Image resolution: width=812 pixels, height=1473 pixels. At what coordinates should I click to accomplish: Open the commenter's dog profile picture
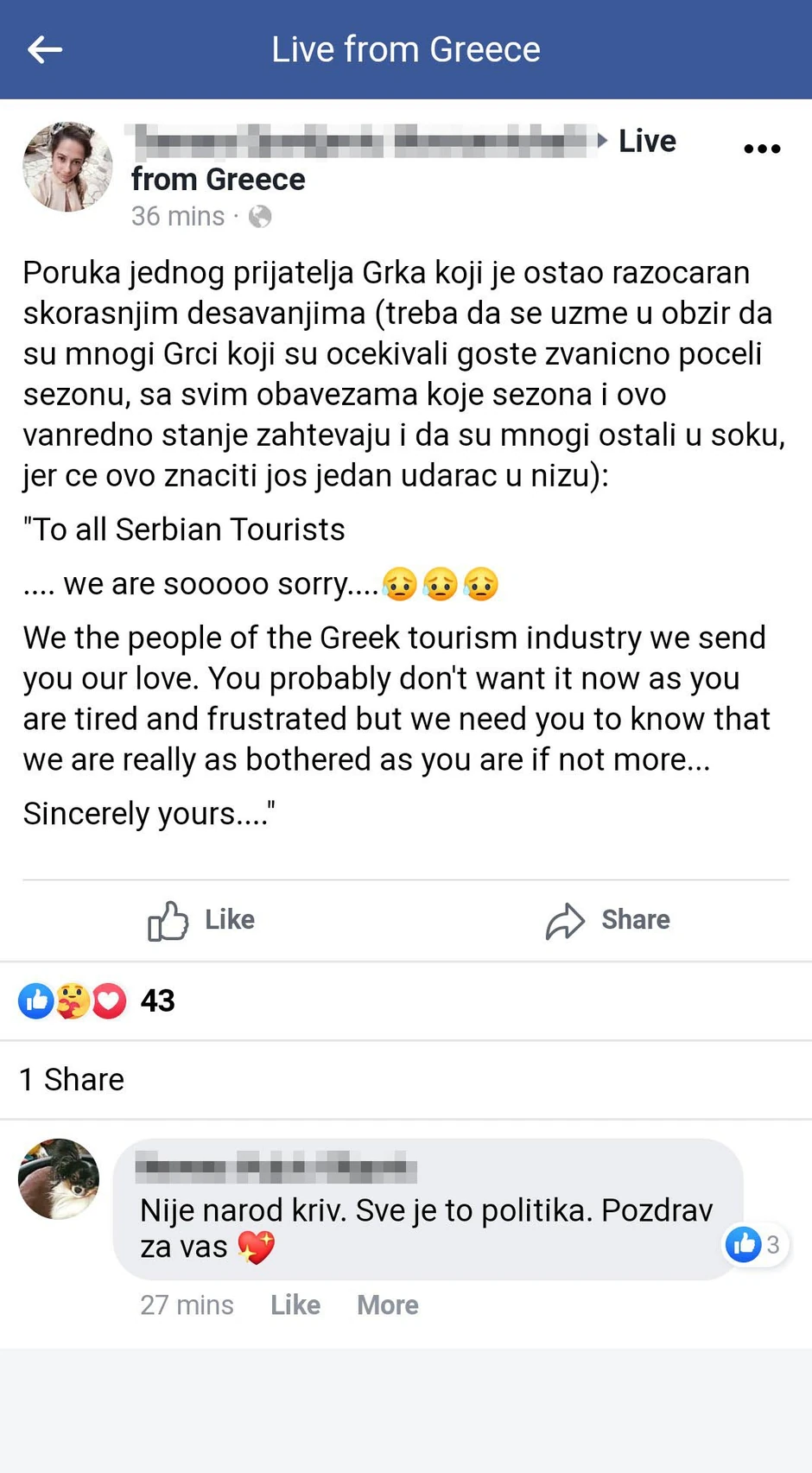[x=59, y=1178]
